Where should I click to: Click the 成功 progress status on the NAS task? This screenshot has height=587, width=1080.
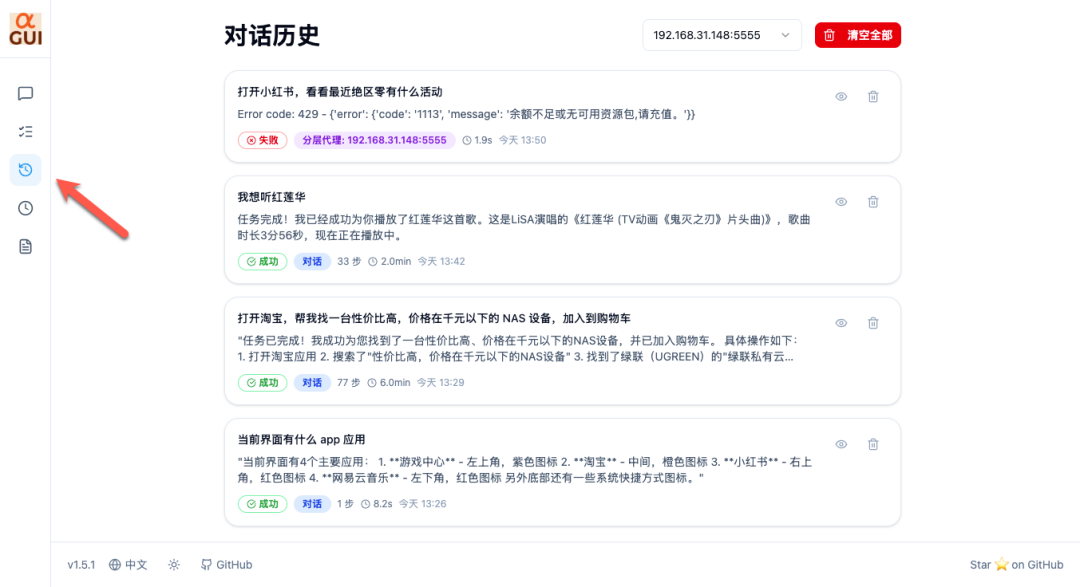click(262, 382)
